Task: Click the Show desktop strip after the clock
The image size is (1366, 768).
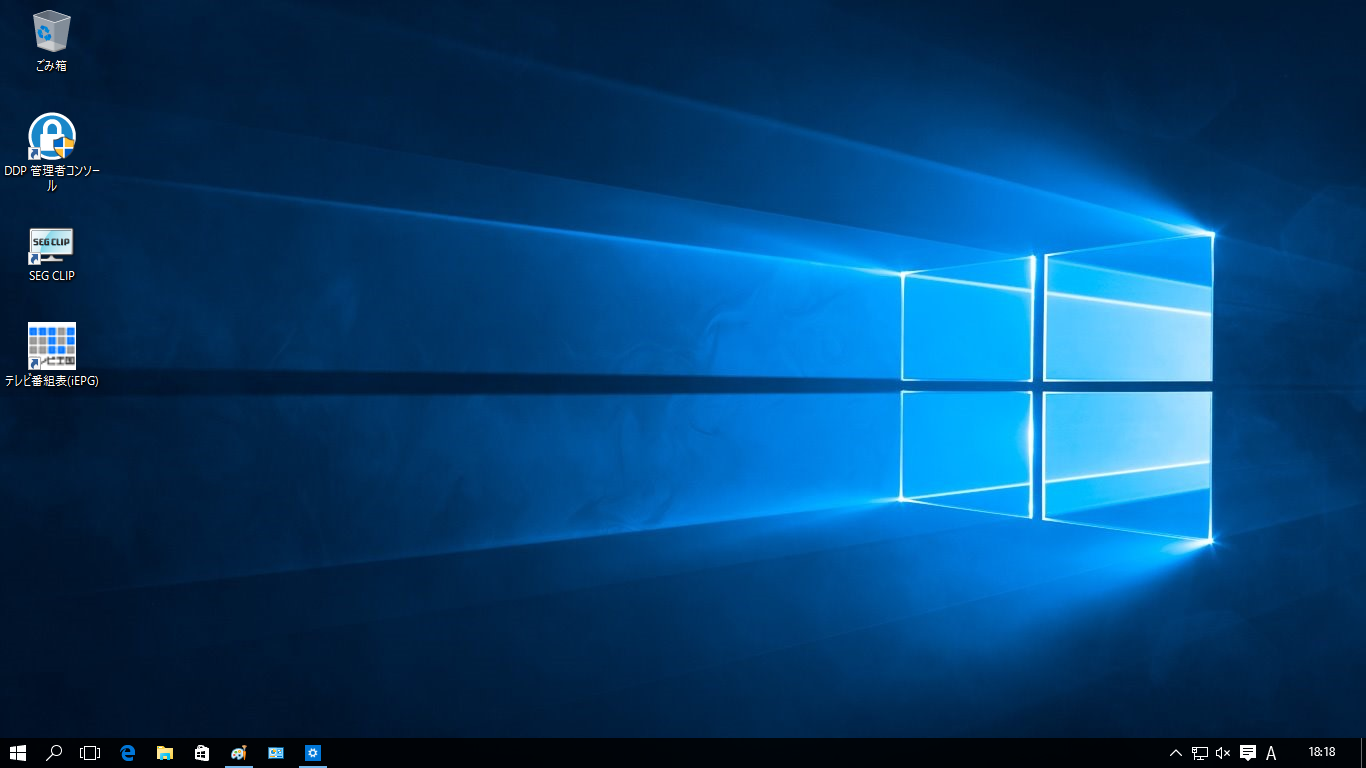Action: (1363, 753)
